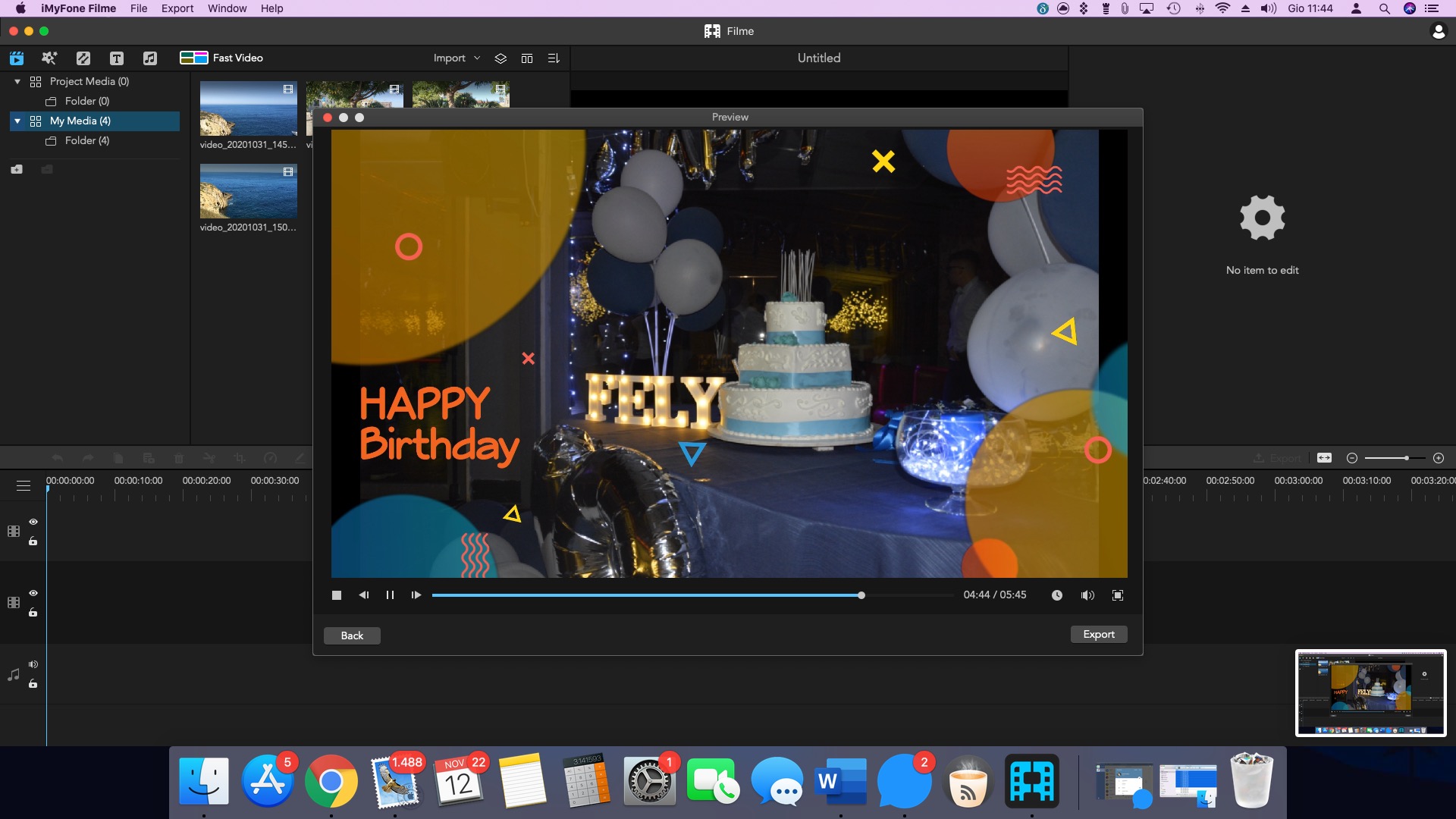Screen dimensions: 1456x819
Task: Select the Transitions panel icon
Action: pyautogui.click(x=83, y=58)
